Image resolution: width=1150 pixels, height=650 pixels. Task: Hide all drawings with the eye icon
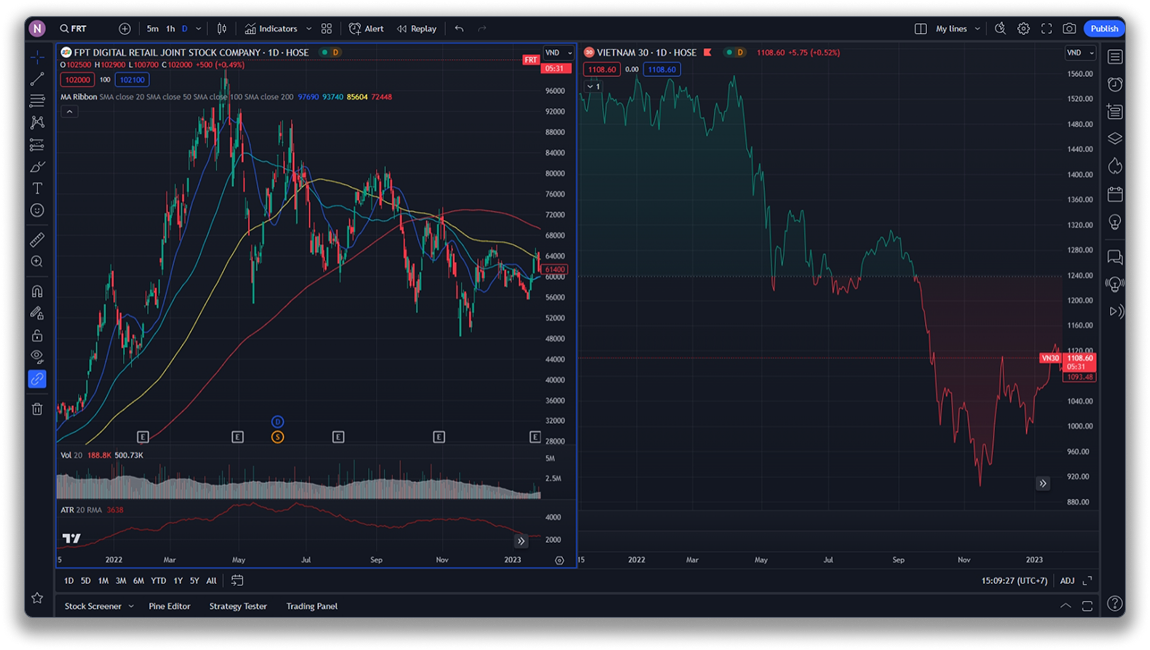click(x=37, y=357)
